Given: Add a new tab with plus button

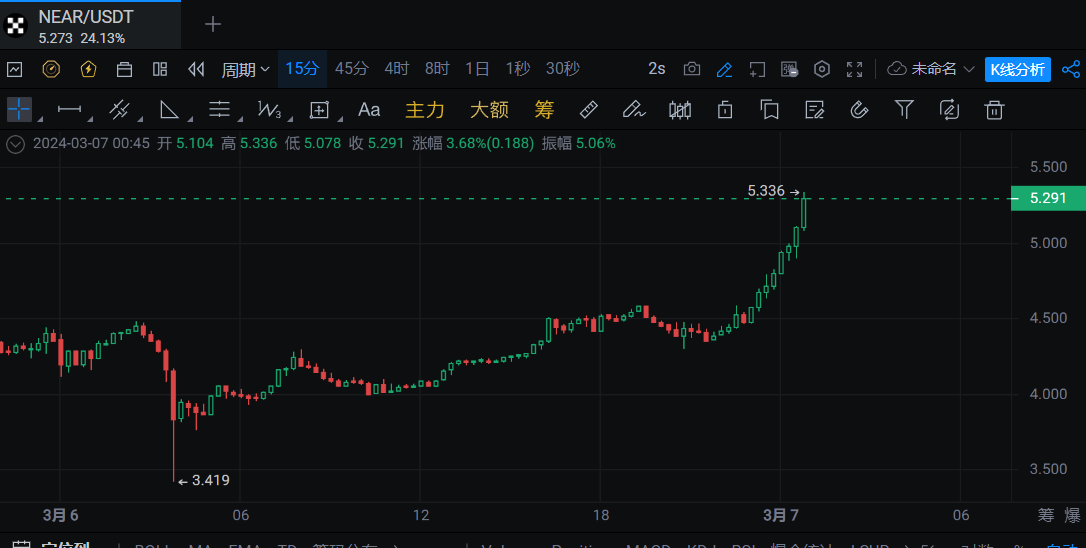Looking at the screenshot, I should click(x=213, y=24).
